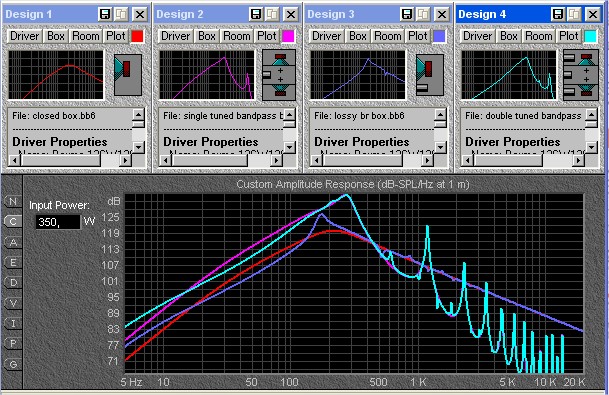Image resolution: width=609 pixels, height=395 pixels.
Task: Click the Input Power field showing 350
Action: pos(58,222)
